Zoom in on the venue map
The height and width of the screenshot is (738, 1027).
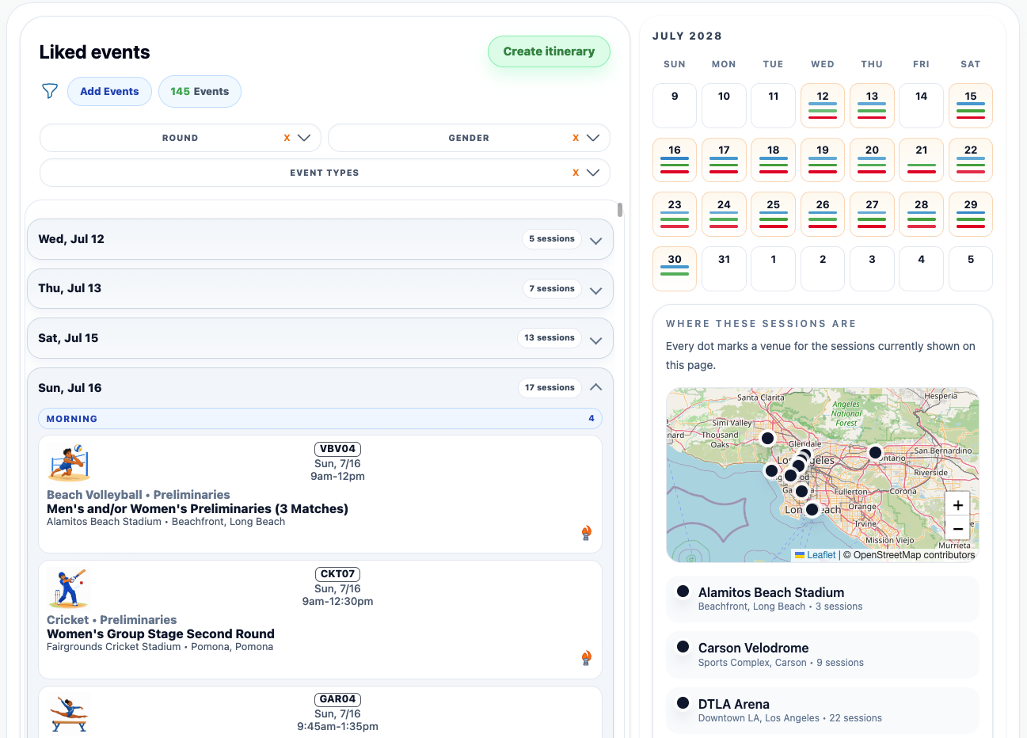click(958, 505)
